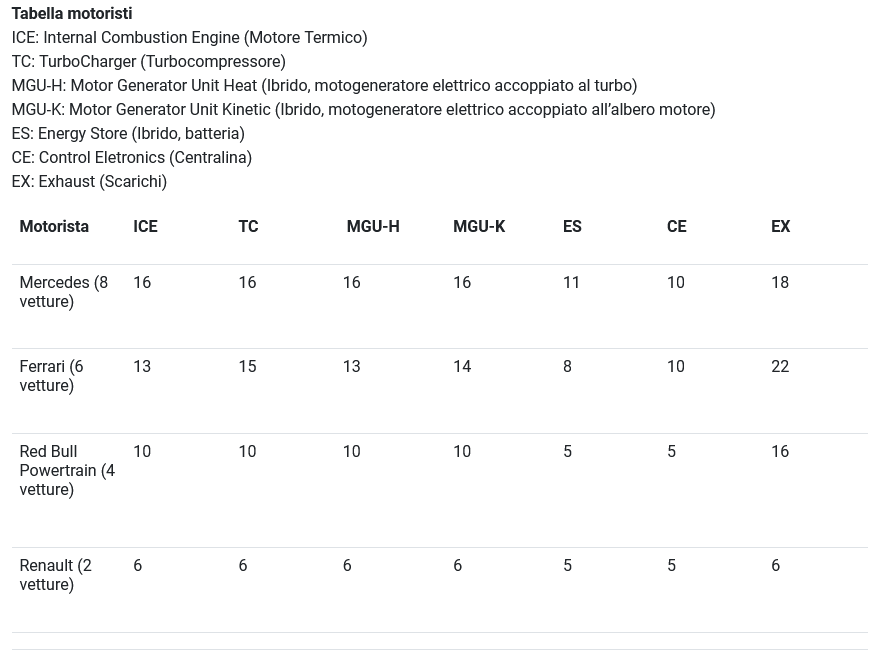Select the Ferrari (6 vetture) row label
This screenshot has width=872, height=663.
51,376
